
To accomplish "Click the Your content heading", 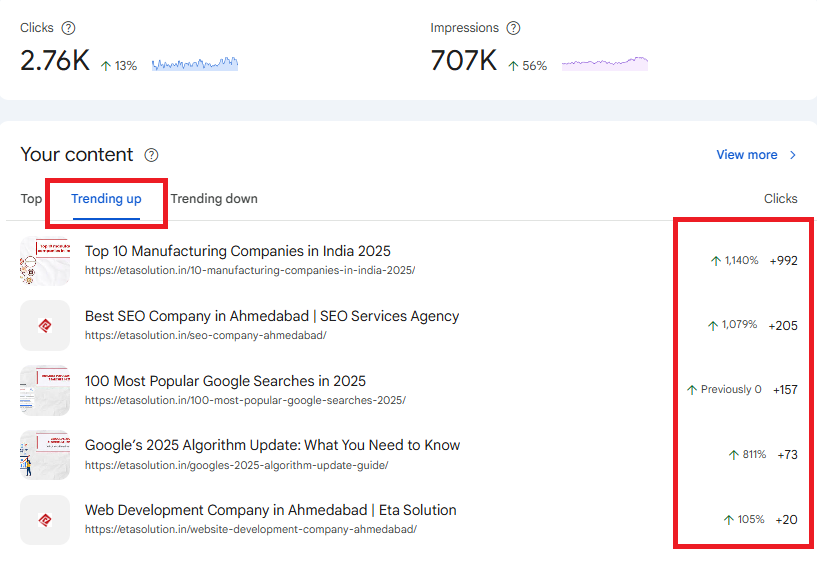I will (x=77, y=155).
